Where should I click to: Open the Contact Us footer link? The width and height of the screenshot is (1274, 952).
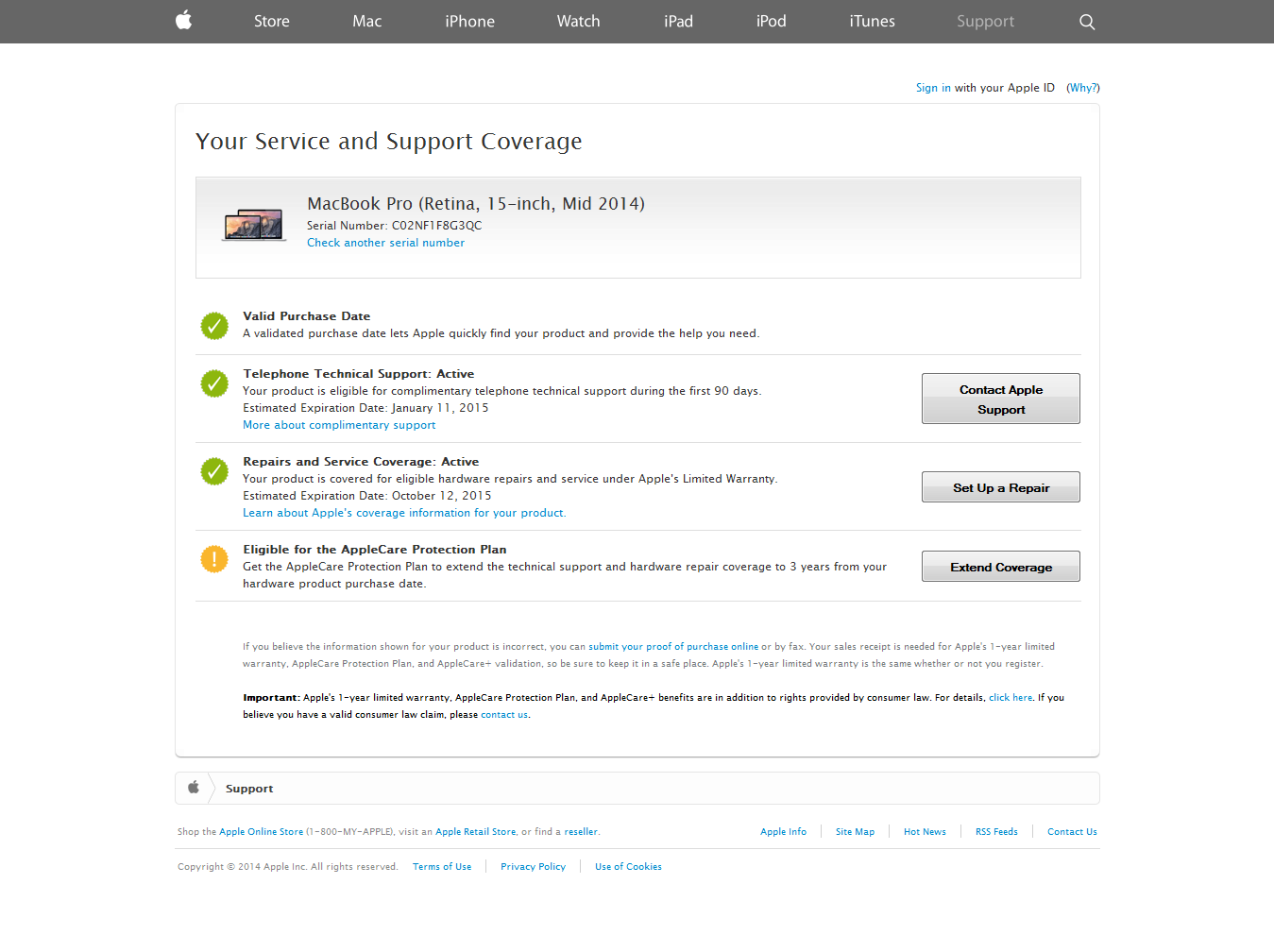point(1072,832)
